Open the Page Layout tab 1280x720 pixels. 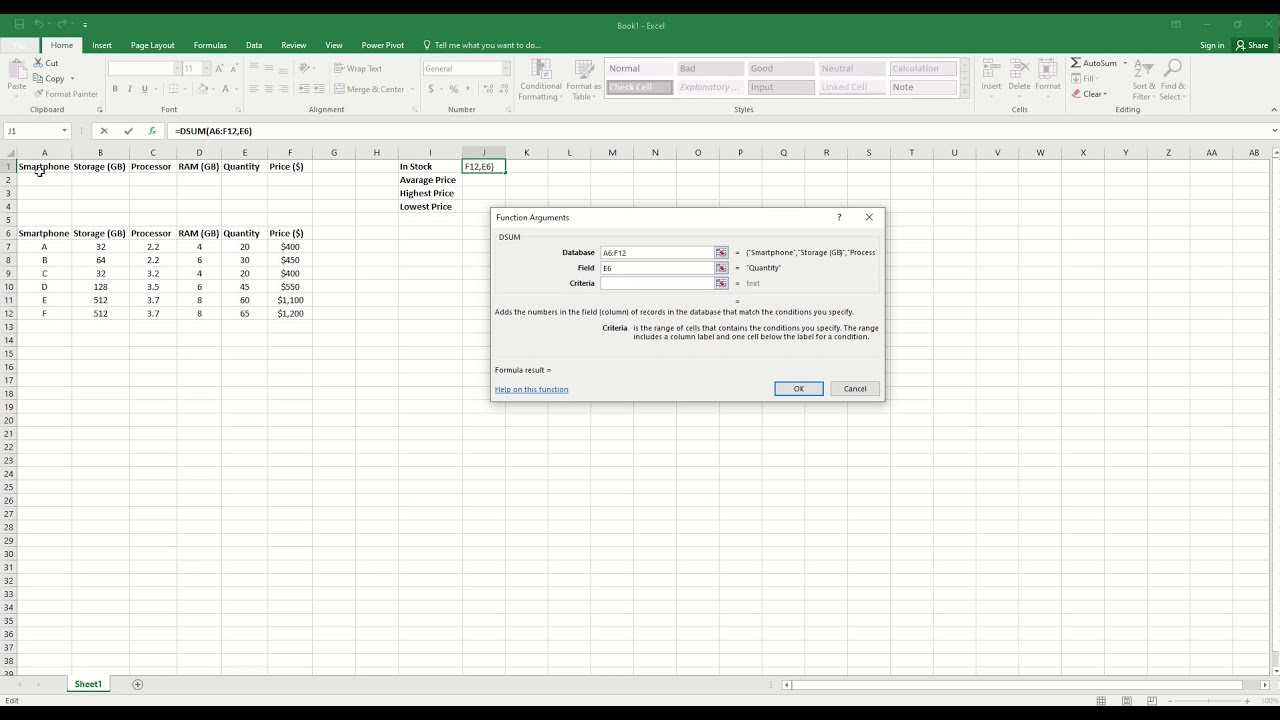(x=153, y=45)
